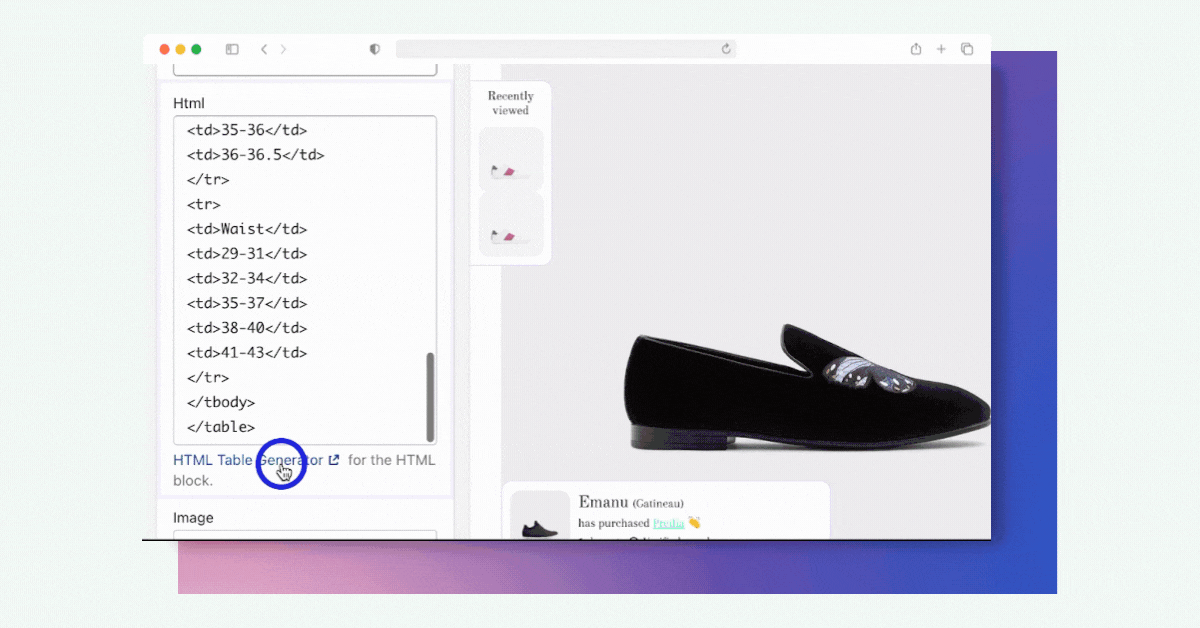
Task: Click the browser address bar
Action: tap(566, 49)
